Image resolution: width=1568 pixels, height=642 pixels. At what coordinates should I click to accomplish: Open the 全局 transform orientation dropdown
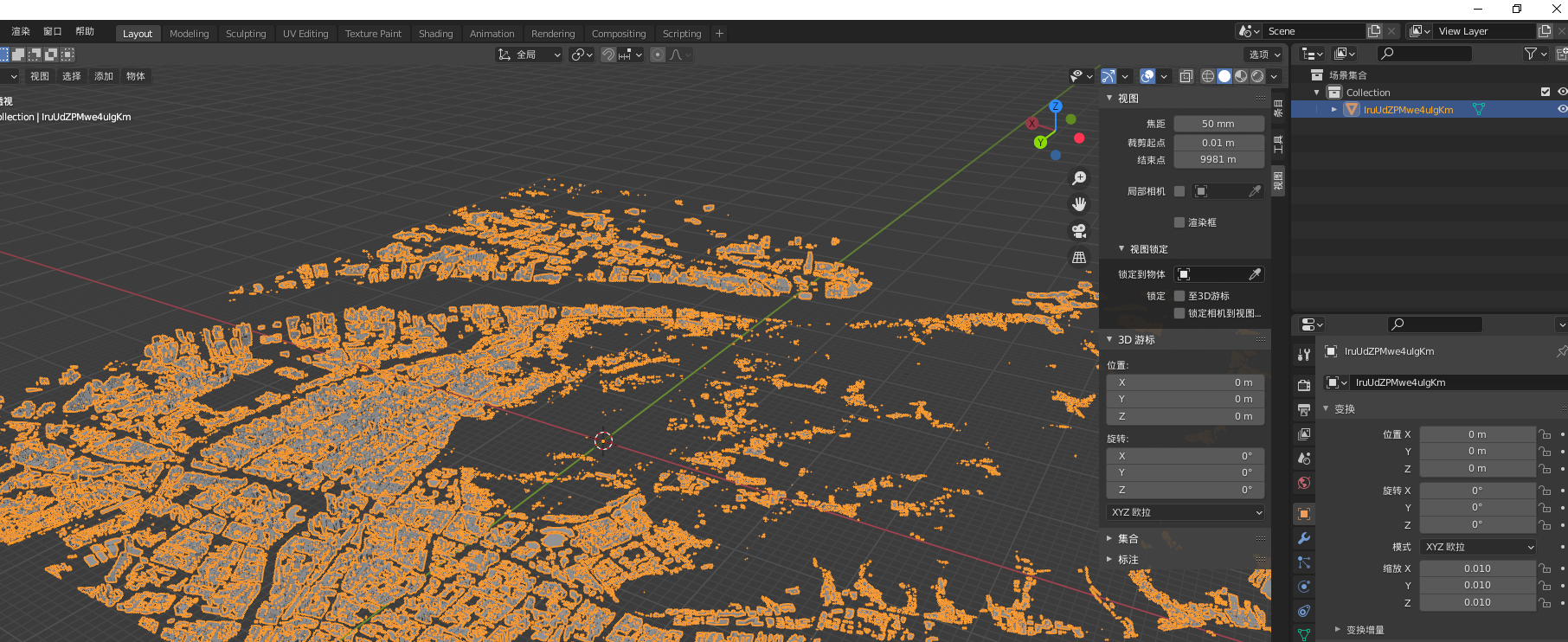pos(530,55)
